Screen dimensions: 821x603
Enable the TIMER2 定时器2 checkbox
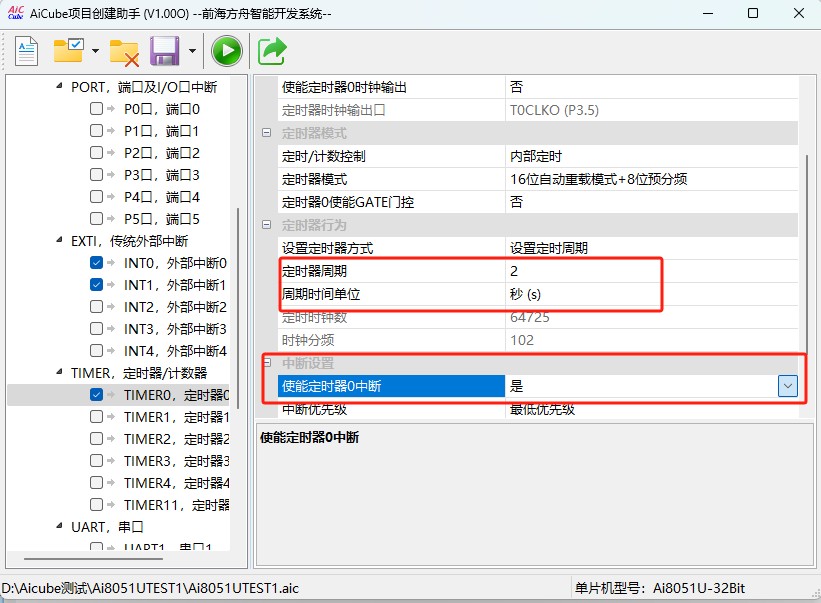click(x=96, y=438)
